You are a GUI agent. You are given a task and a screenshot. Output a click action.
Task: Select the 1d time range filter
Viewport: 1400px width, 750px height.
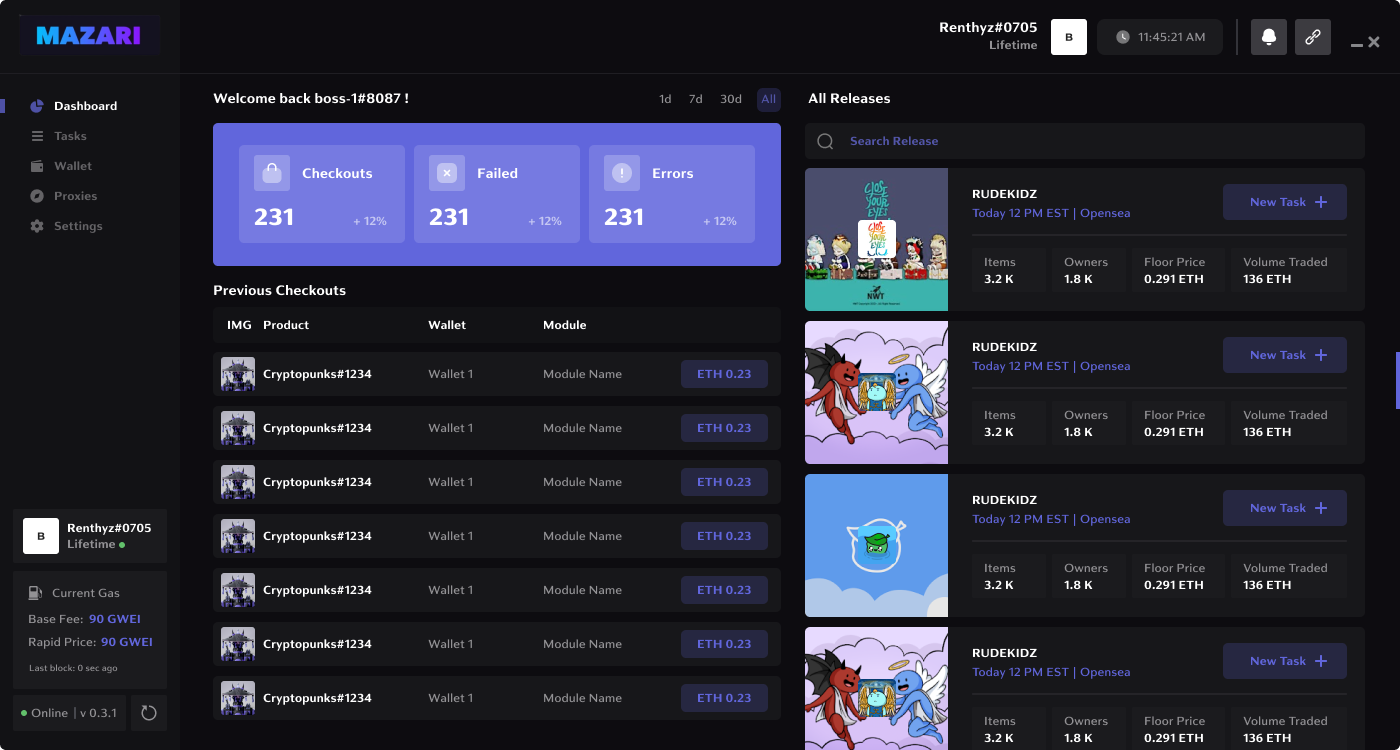click(x=665, y=99)
